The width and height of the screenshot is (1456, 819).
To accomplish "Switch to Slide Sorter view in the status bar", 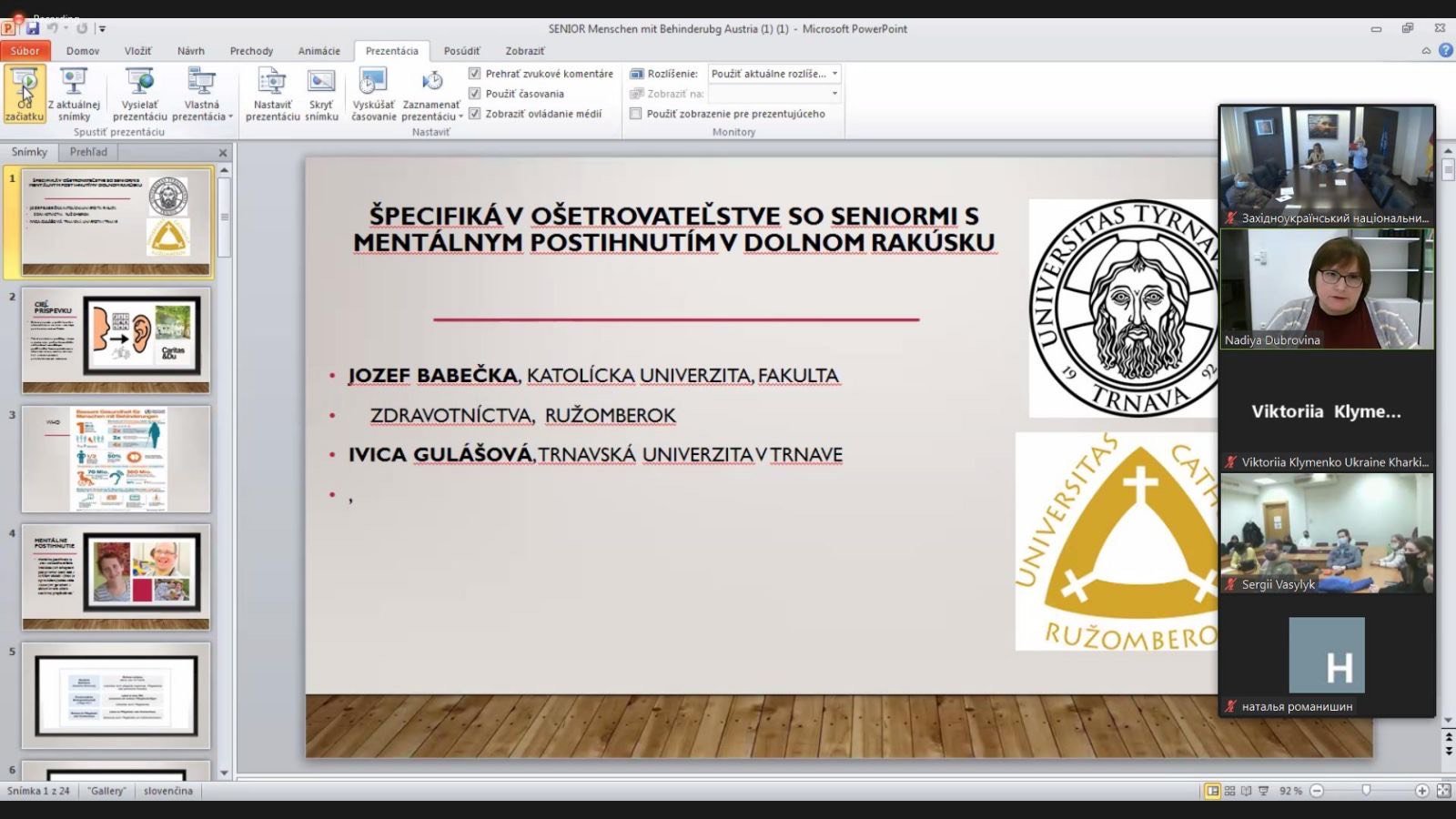I will 1229,791.
